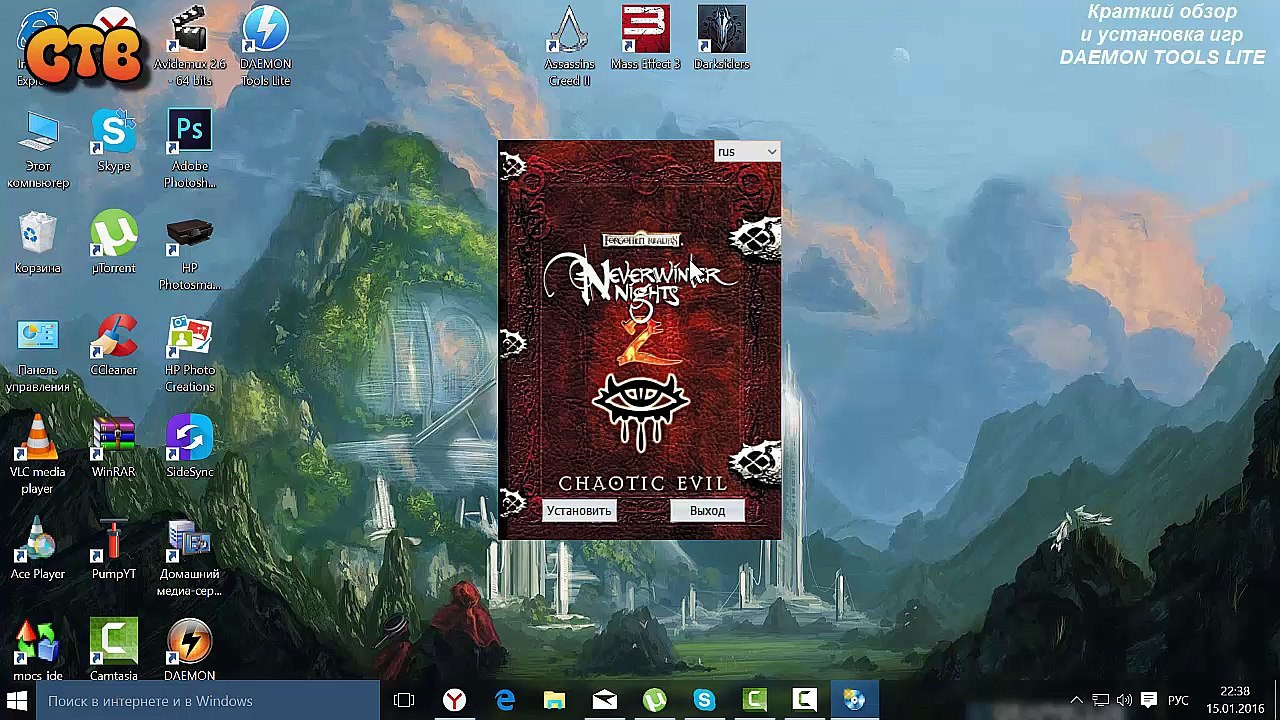Launch Yandex Browser from the taskbar
Screen dimensions: 1280x720
click(455, 701)
